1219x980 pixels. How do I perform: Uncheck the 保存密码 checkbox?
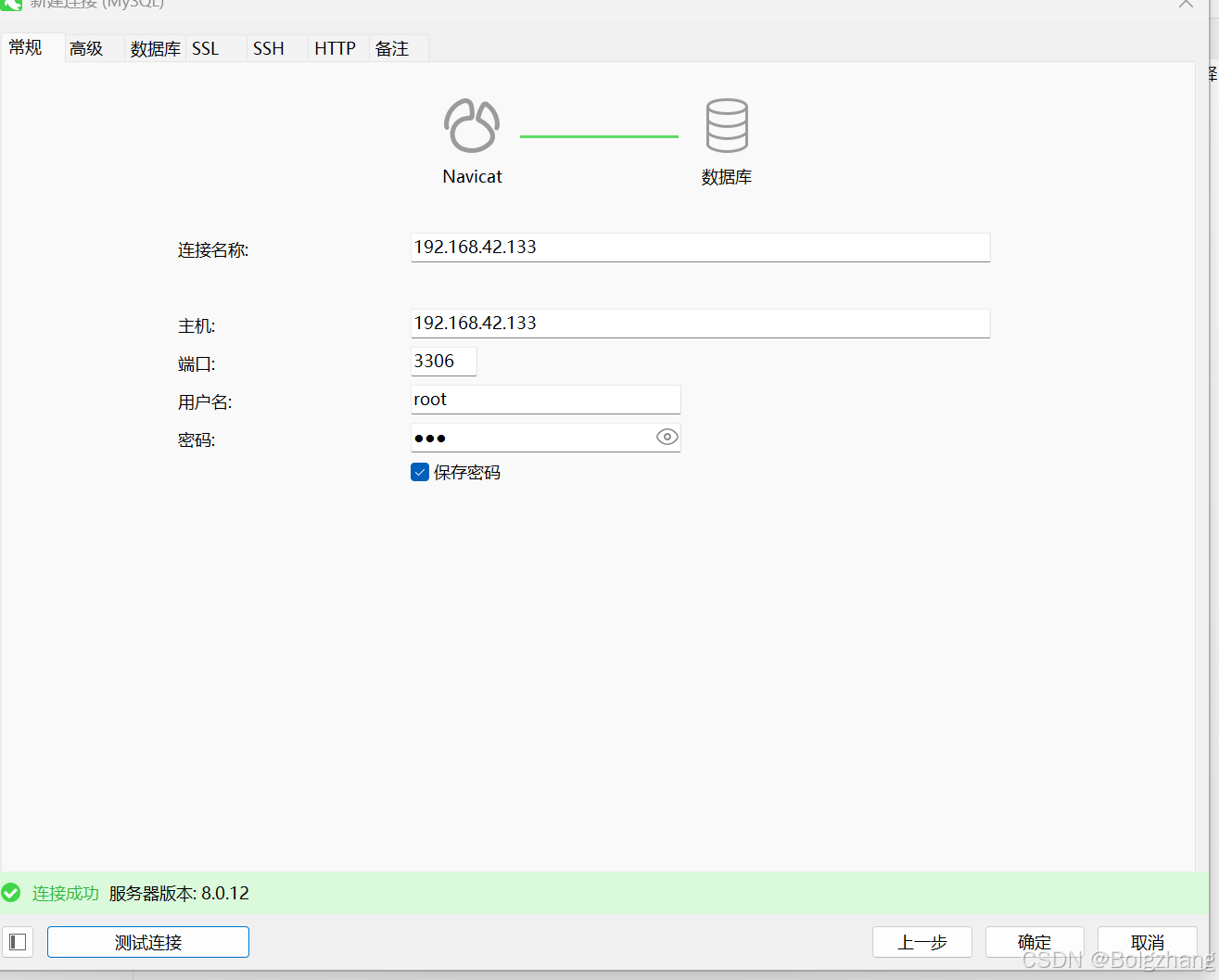420,472
